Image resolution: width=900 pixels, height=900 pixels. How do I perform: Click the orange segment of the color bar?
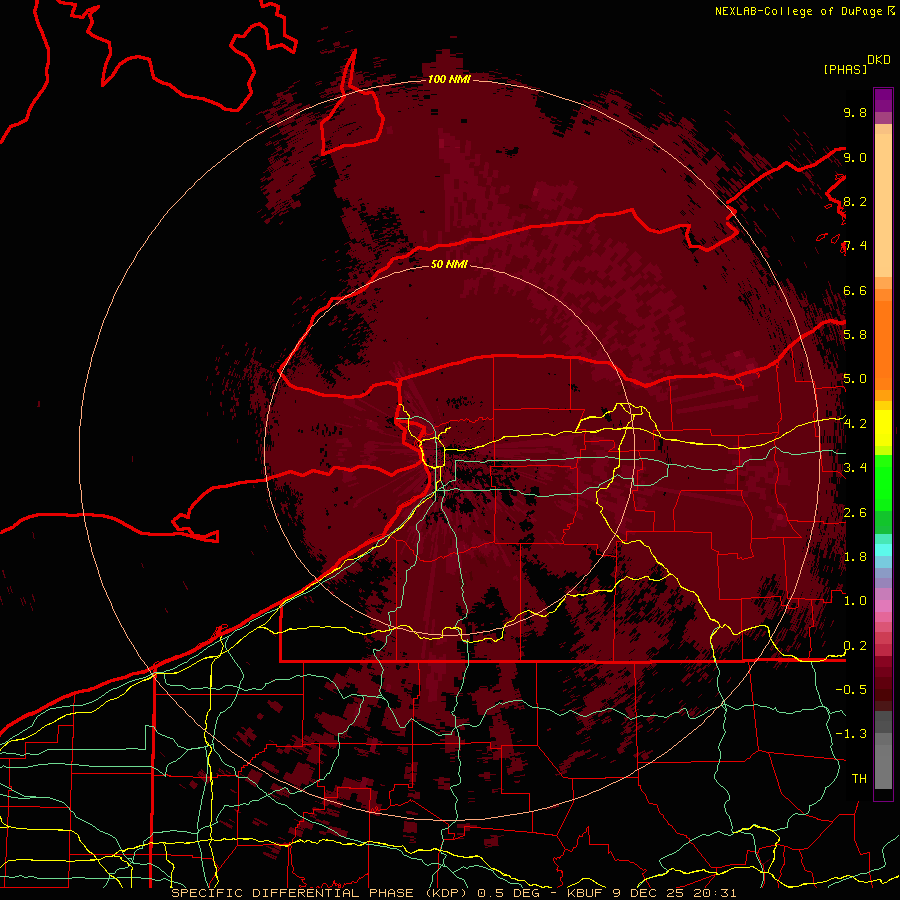883,344
